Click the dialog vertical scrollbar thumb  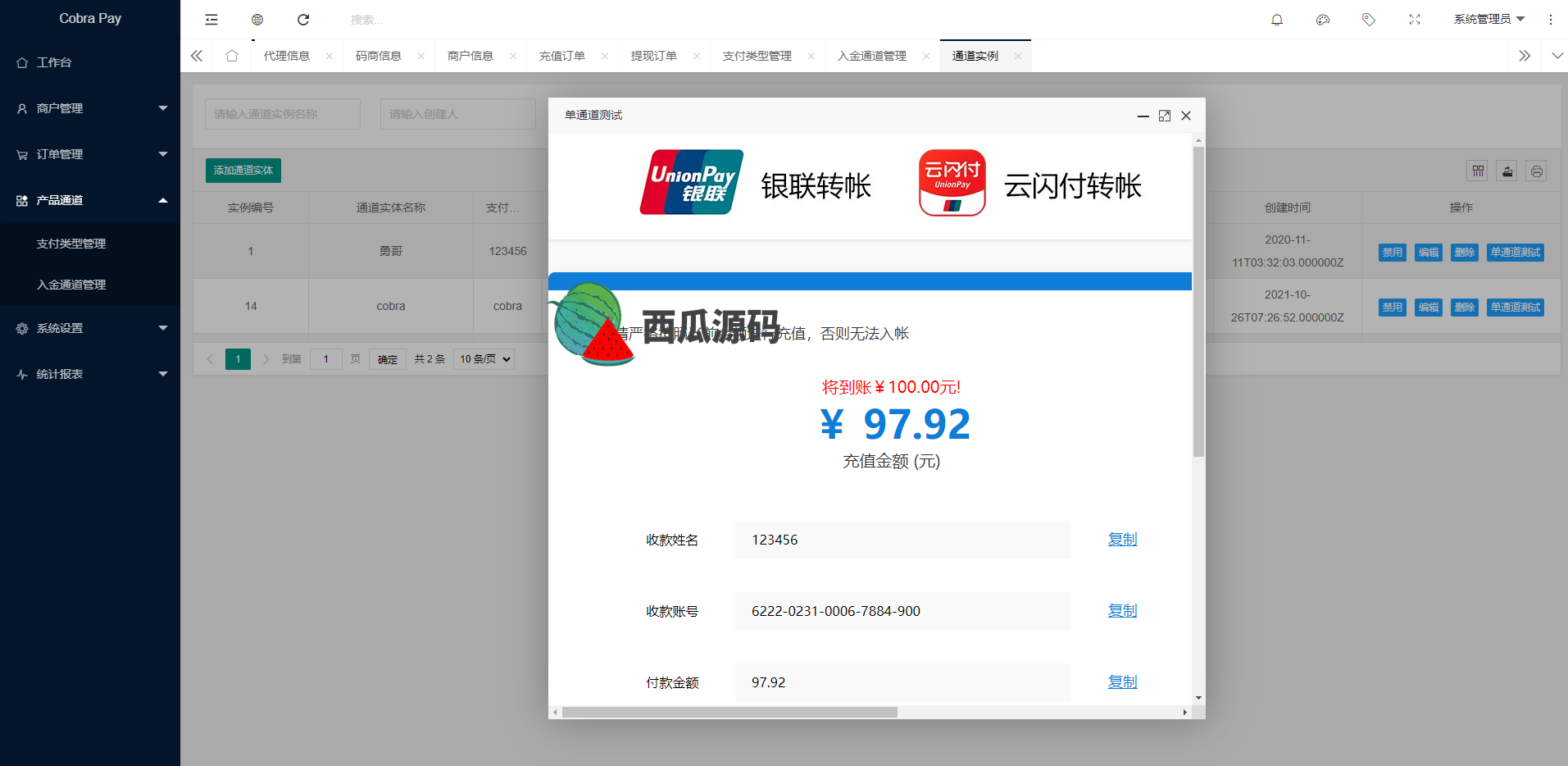1198,302
